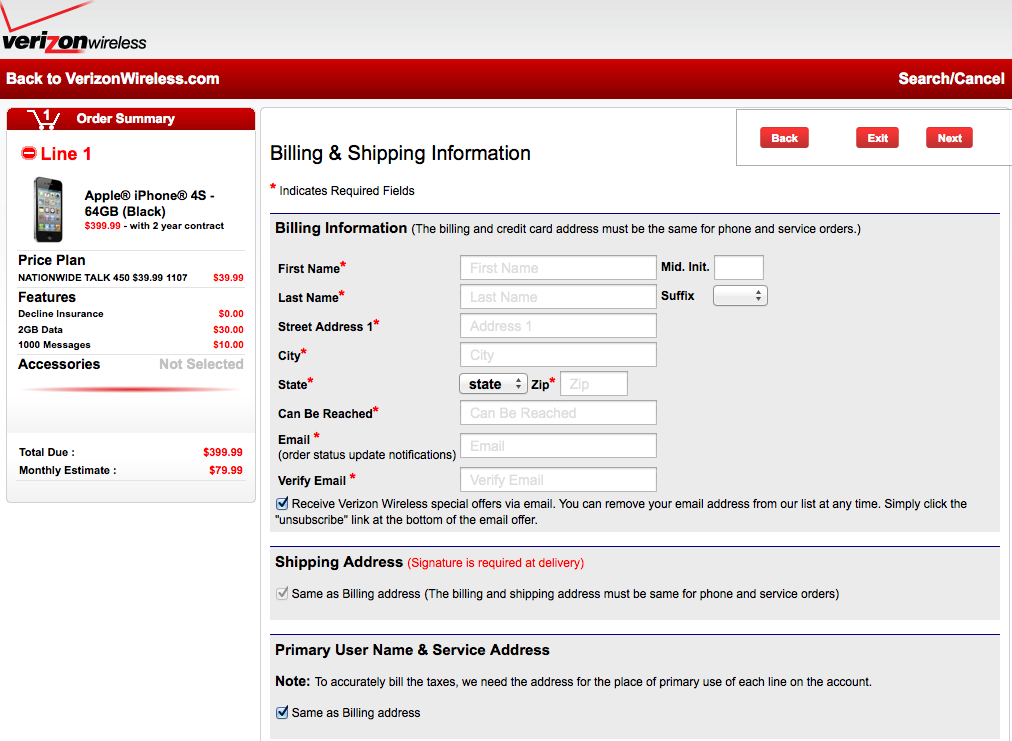This screenshot has width=1012, height=741.
Task: Click Signature is required at delivery text
Action: click(x=496, y=563)
